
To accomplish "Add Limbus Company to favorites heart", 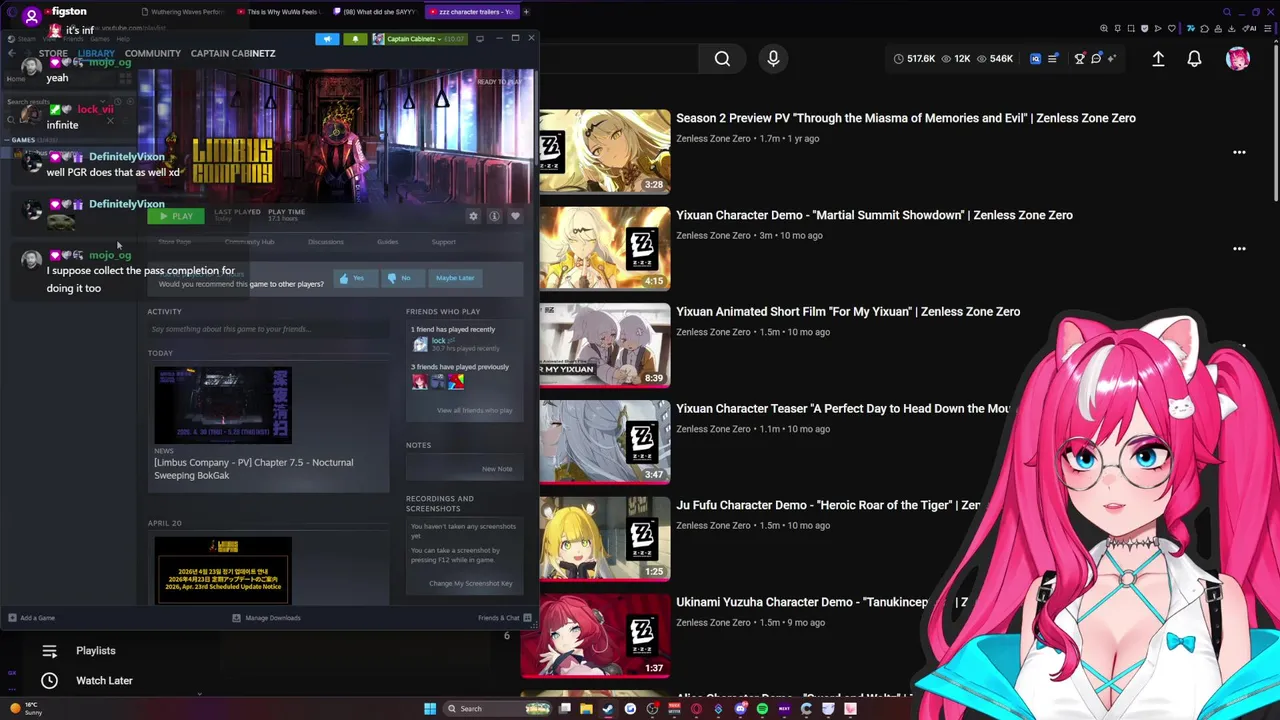I will tap(515, 216).
